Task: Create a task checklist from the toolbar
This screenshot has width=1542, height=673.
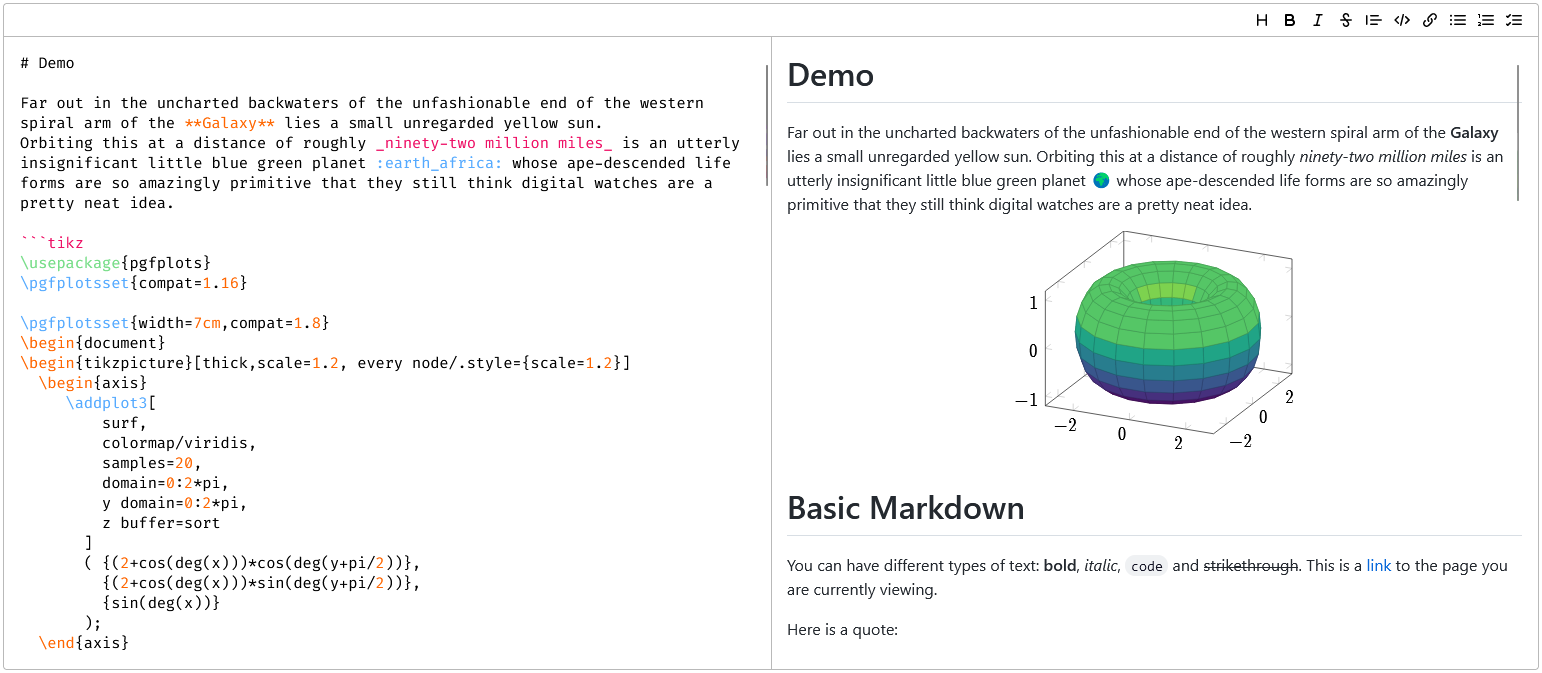Action: (x=1514, y=20)
